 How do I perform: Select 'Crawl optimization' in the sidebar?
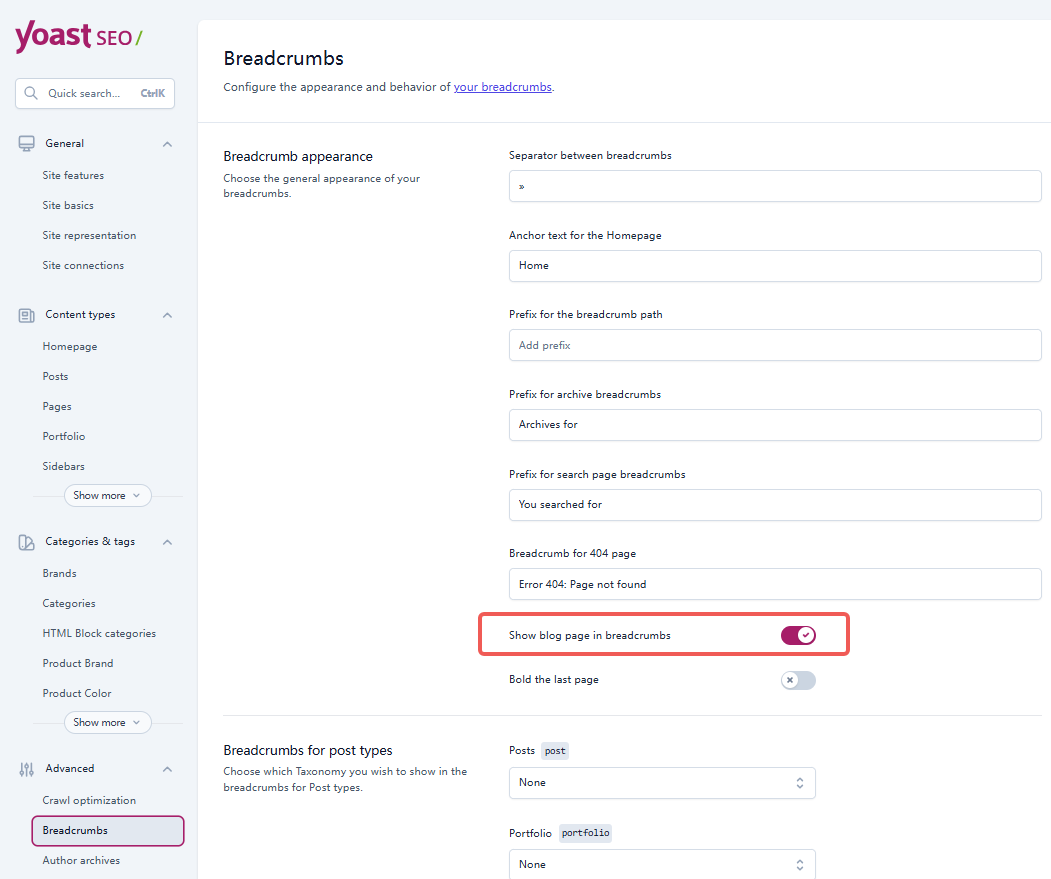tap(89, 799)
